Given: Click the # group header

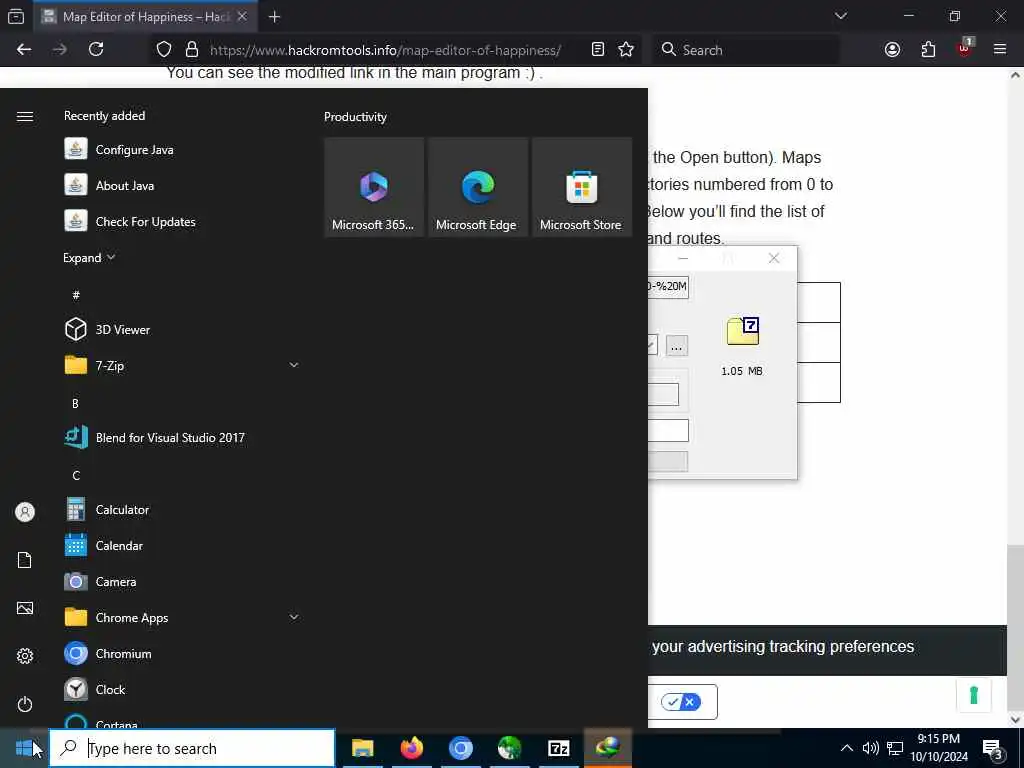Looking at the screenshot, I should [x=76, y=295].
